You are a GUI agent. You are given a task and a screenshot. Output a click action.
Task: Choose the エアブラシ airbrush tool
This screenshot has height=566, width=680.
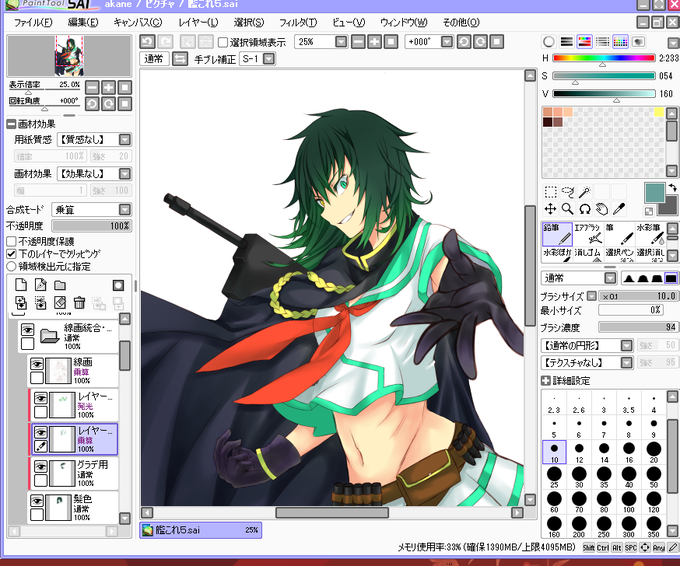588,234
